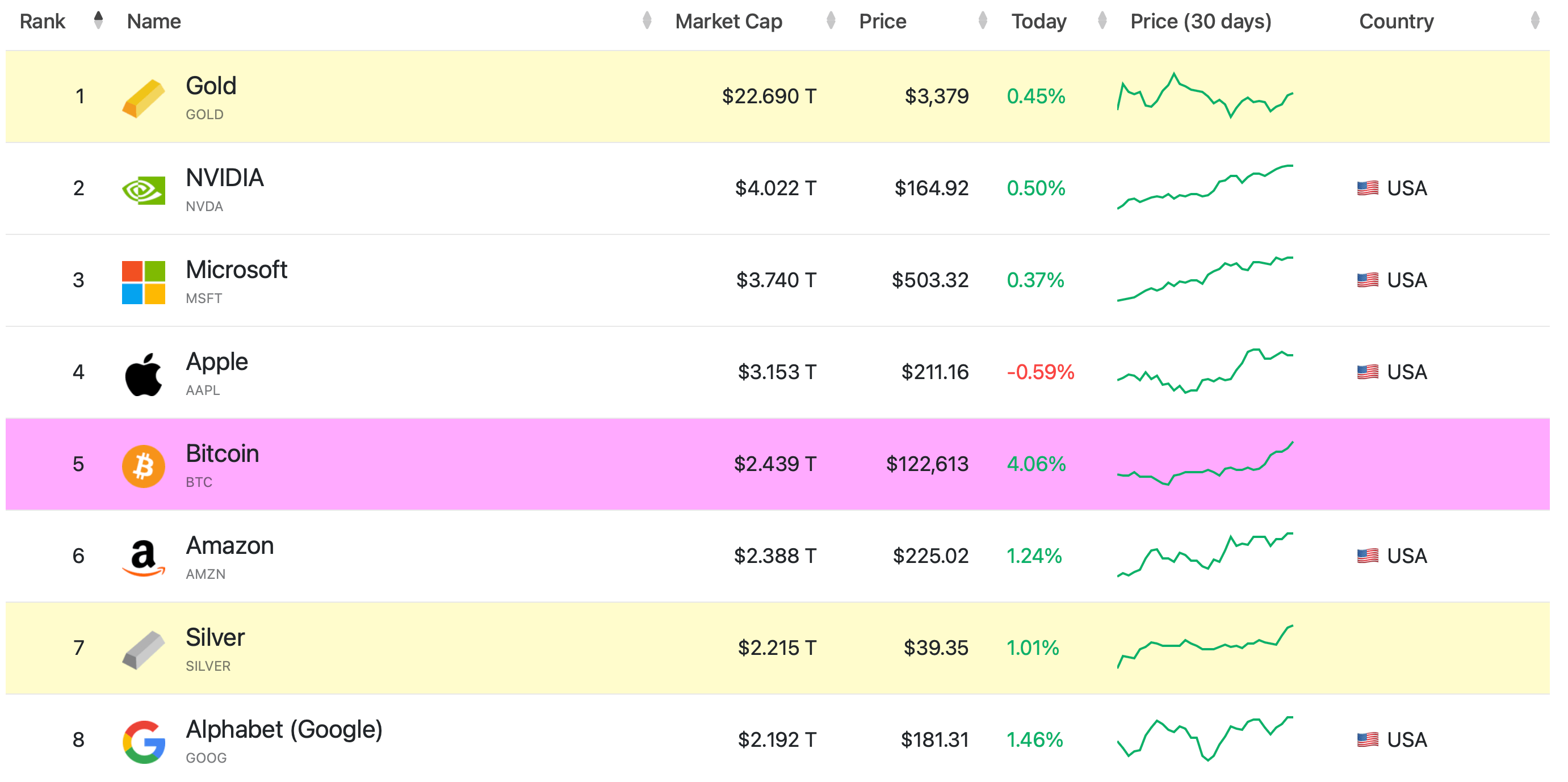Open the Gold asset link
Image resolution: width=1568 pixels, height=782 pixels.
[211, 86]
